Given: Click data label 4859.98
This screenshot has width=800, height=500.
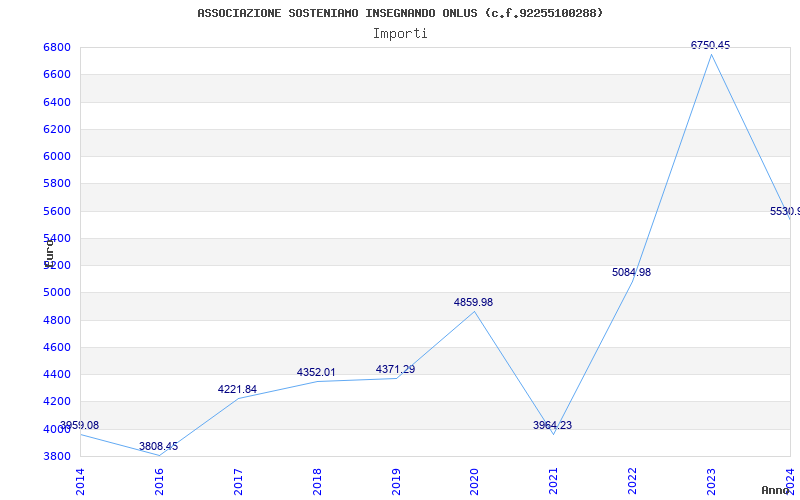Looking at the screenshot, I should point(473,303).
